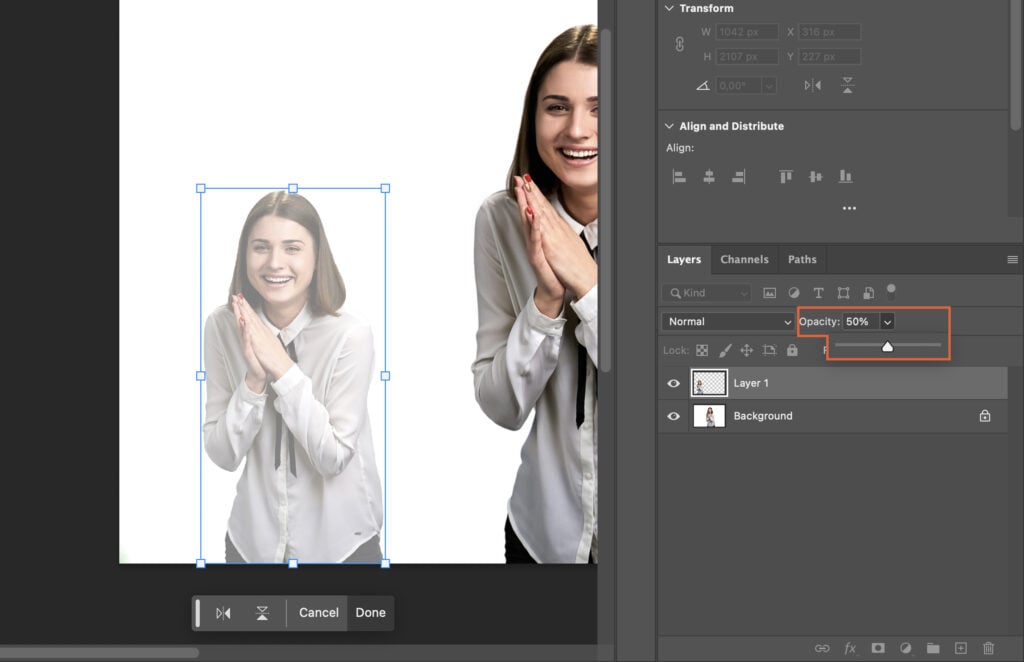Collapse the Transform section
Screen dimensions: 1024x662
[667, 8]
